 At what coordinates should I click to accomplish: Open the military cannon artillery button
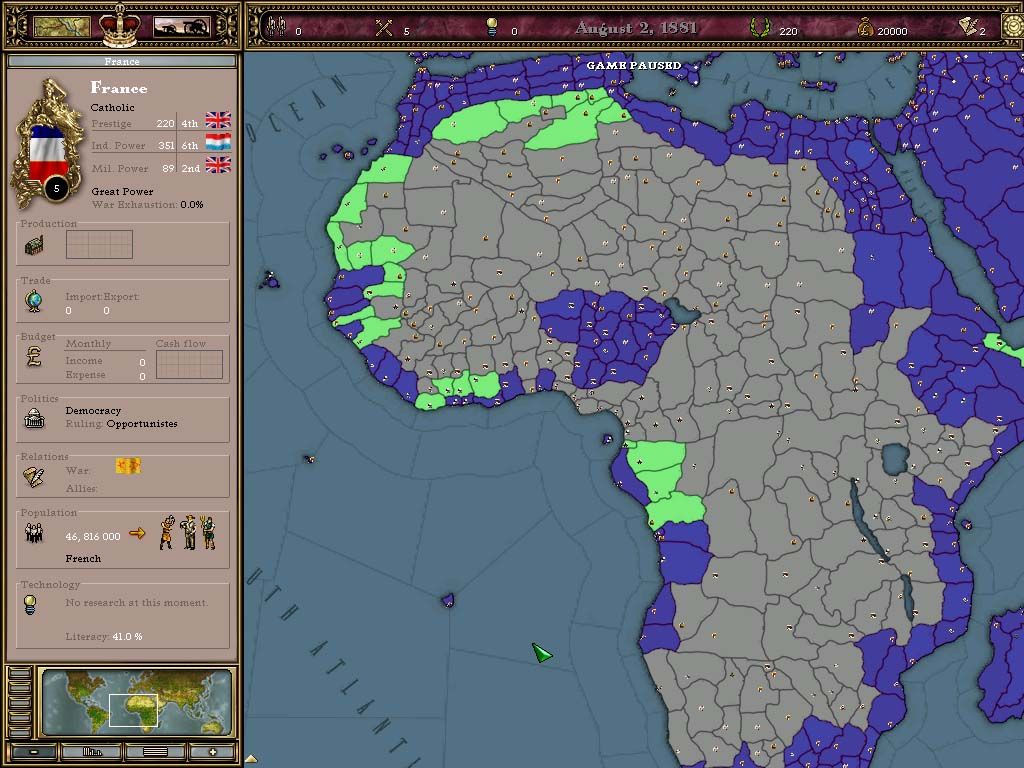click(182, 27)
